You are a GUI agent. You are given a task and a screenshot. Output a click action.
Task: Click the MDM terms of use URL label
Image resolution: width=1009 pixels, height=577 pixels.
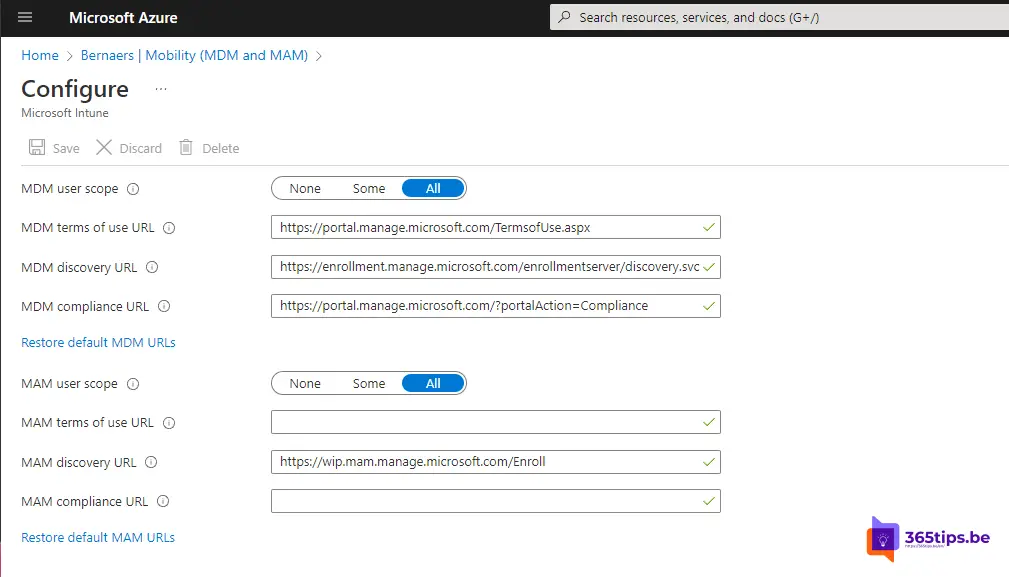88,228
